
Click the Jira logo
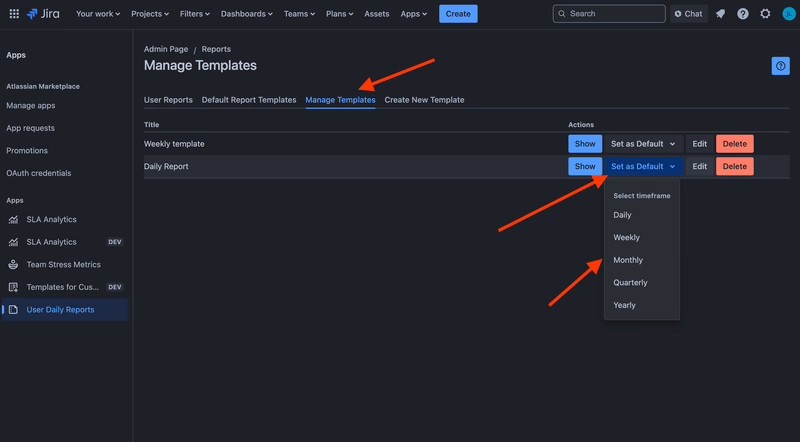pos(43,14)
